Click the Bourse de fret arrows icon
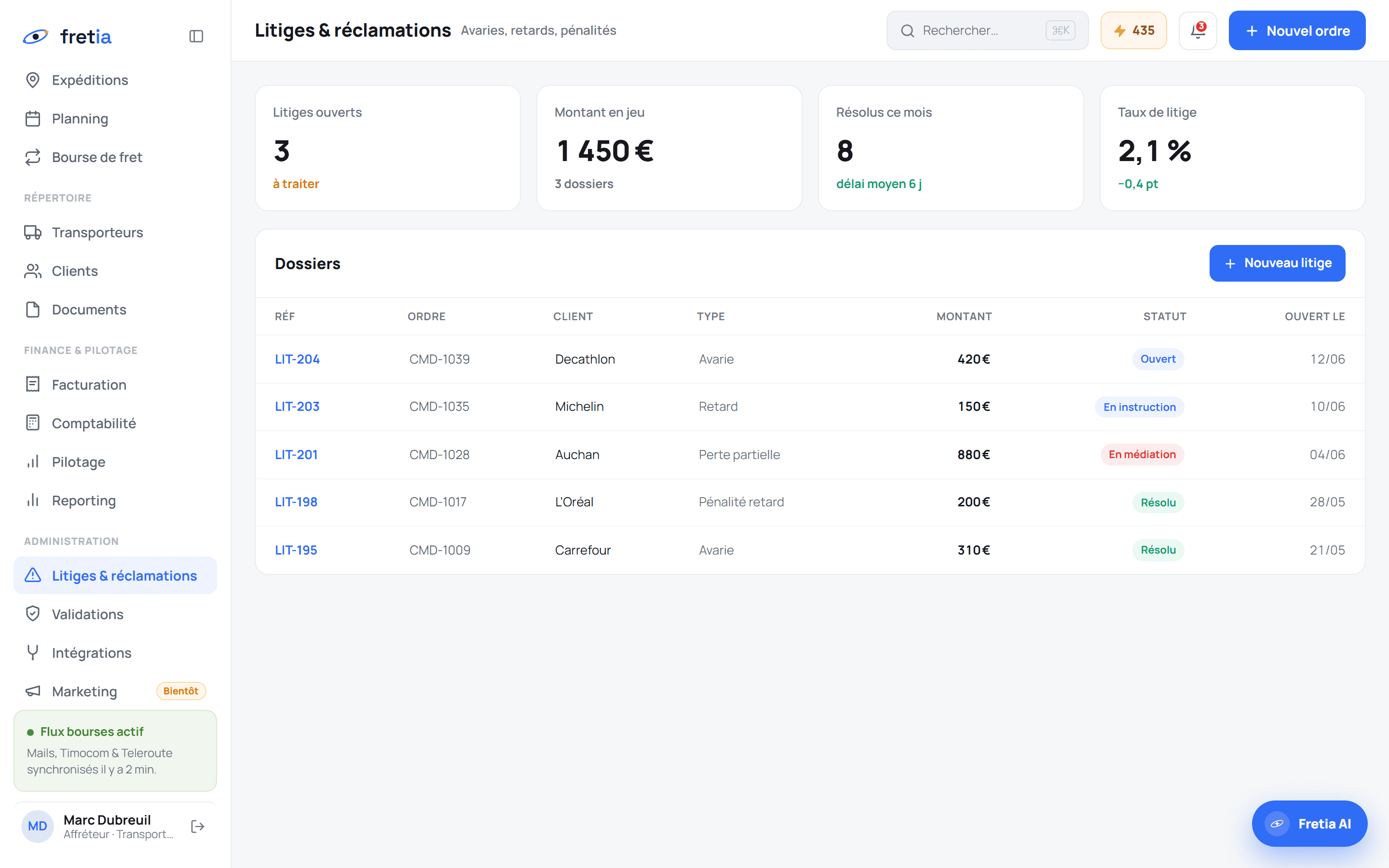Image resolution: width=1389 pixels, height=868 pixels. tap(33, 157)
